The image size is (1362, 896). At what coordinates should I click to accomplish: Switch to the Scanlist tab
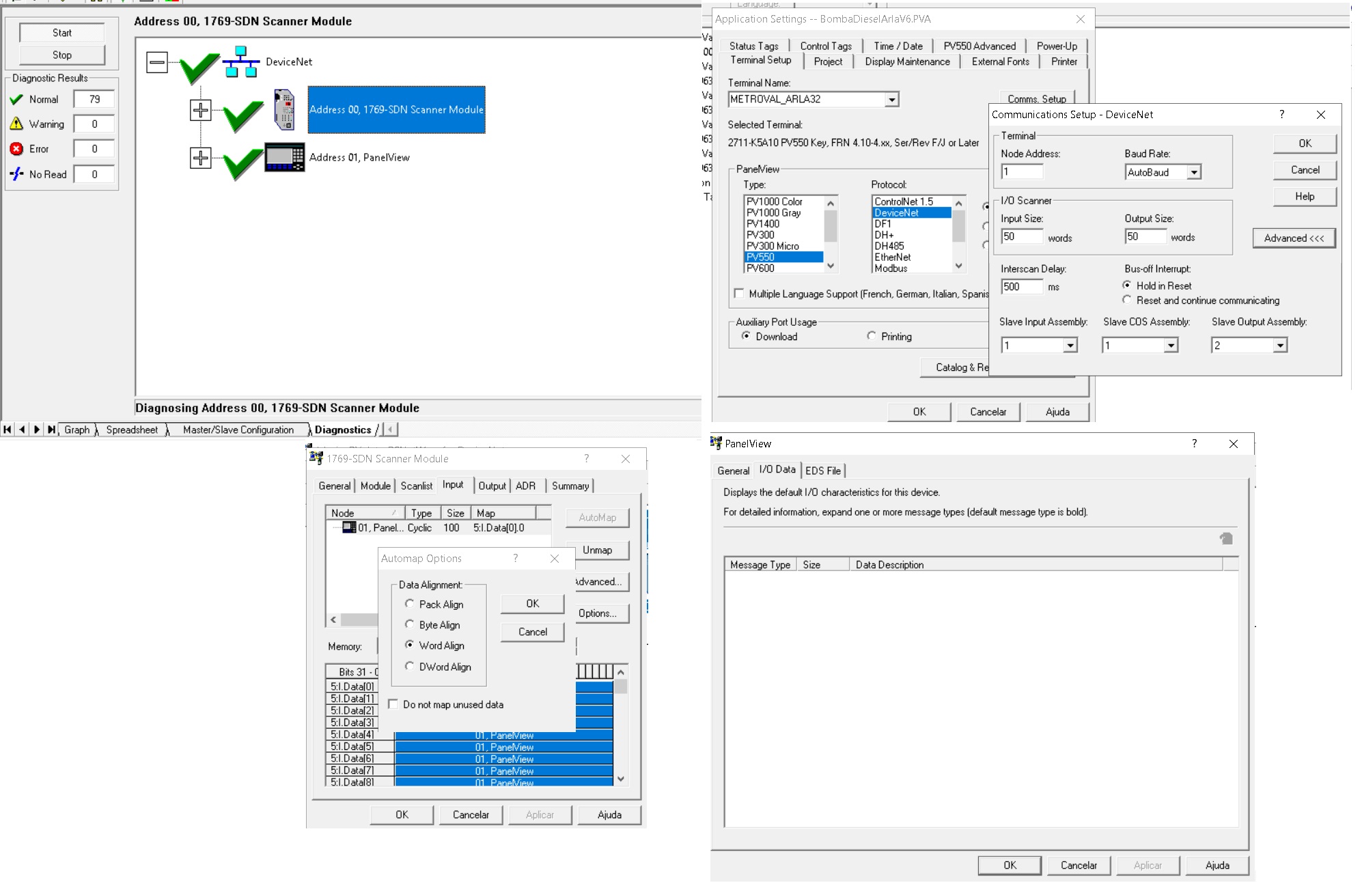click(416, 486)
